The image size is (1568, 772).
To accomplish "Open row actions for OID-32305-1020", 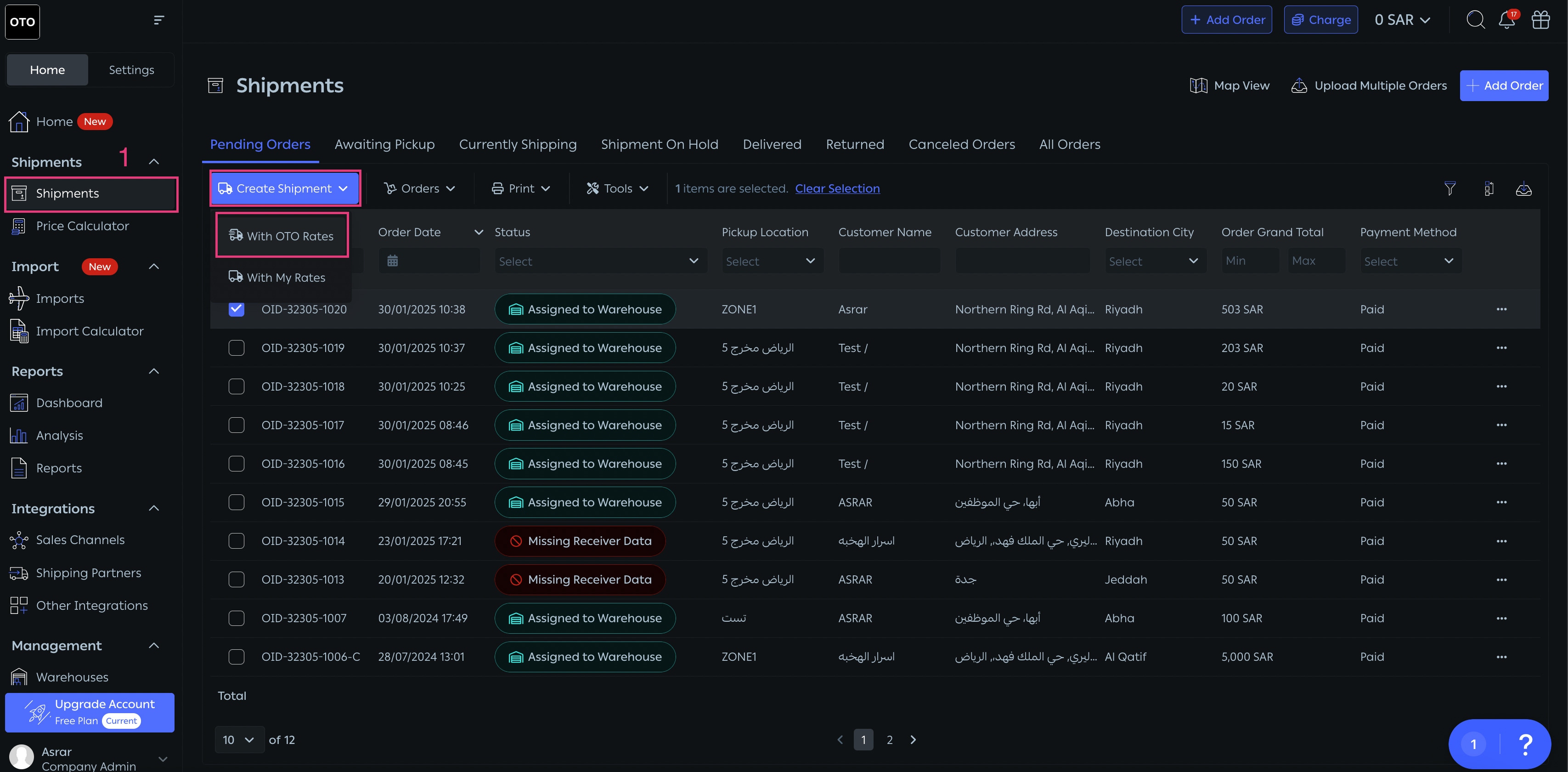I will click(1502, 309).
